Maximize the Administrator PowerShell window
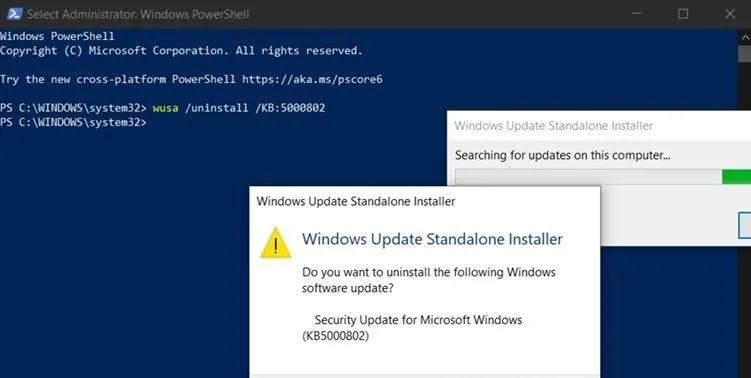 (x=683, y=14)
